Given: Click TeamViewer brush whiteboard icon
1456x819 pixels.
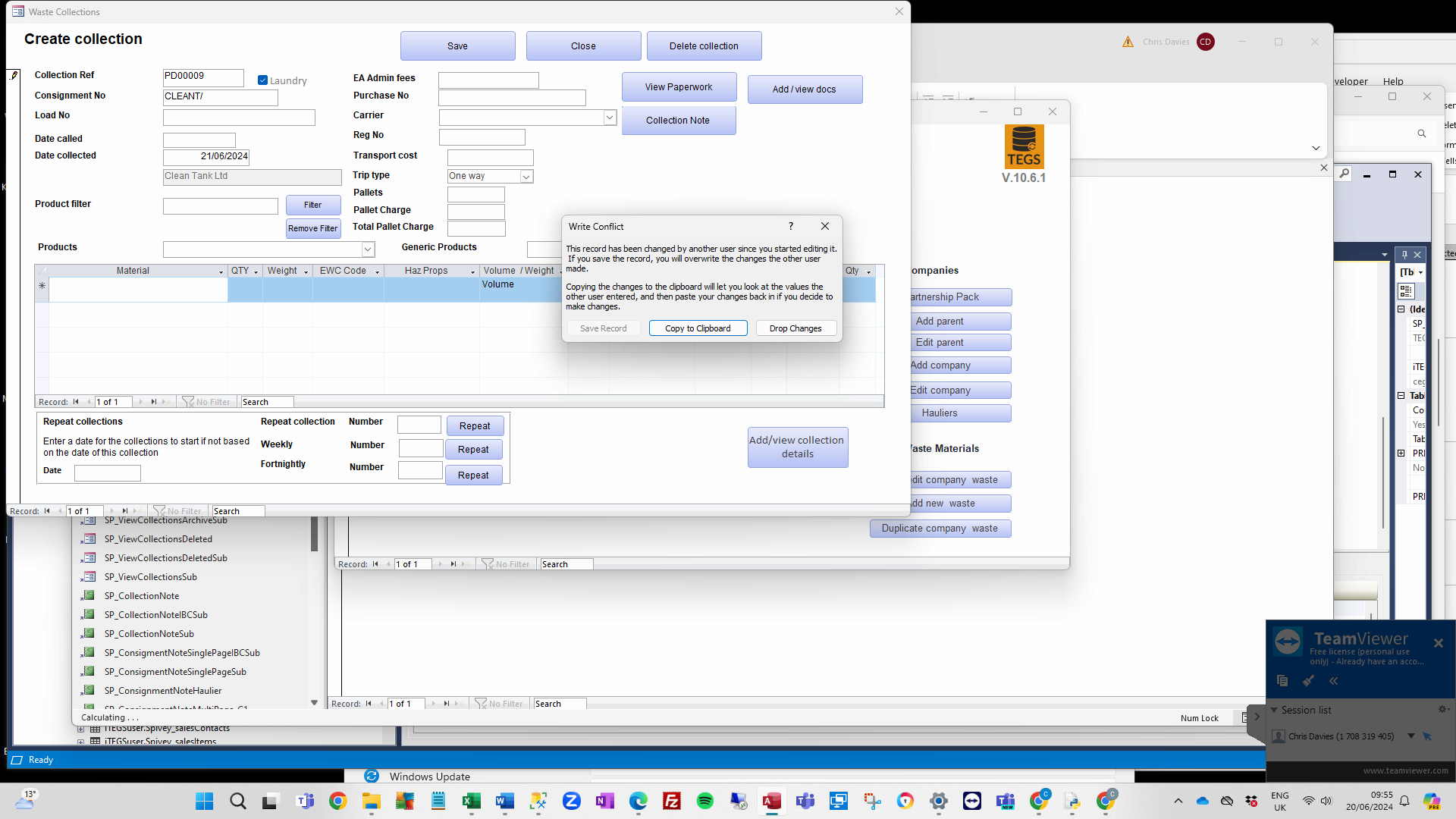Looking at the screenshot, I should (x=1308, y=681).
